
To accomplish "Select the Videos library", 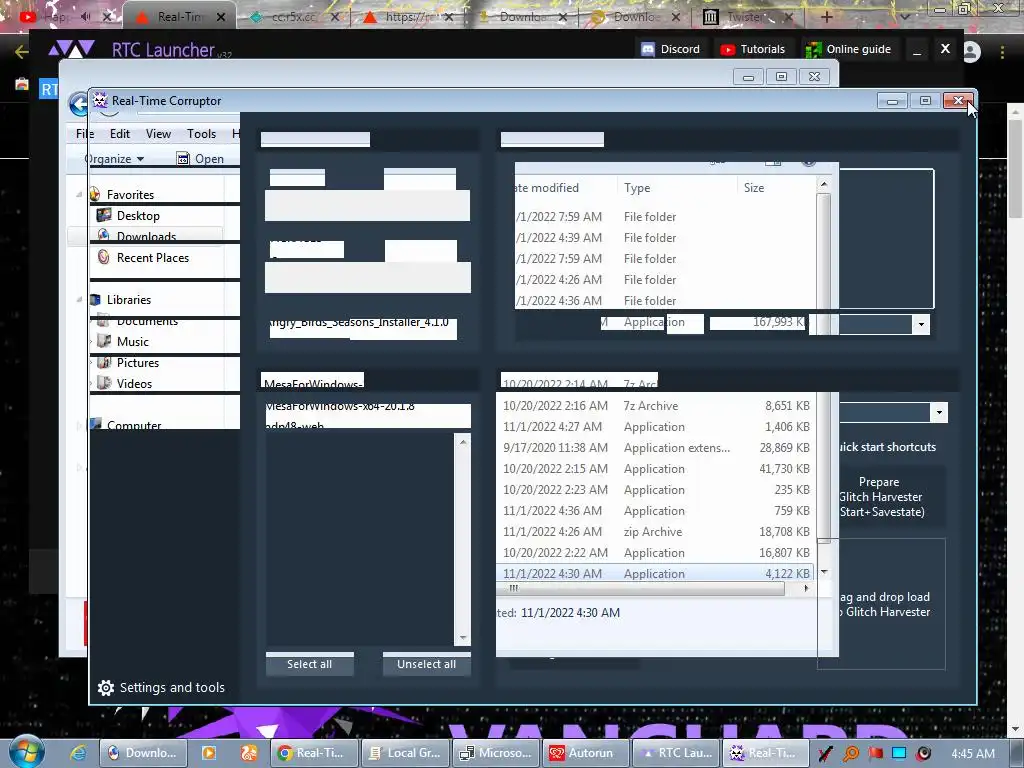I will 134,383.
